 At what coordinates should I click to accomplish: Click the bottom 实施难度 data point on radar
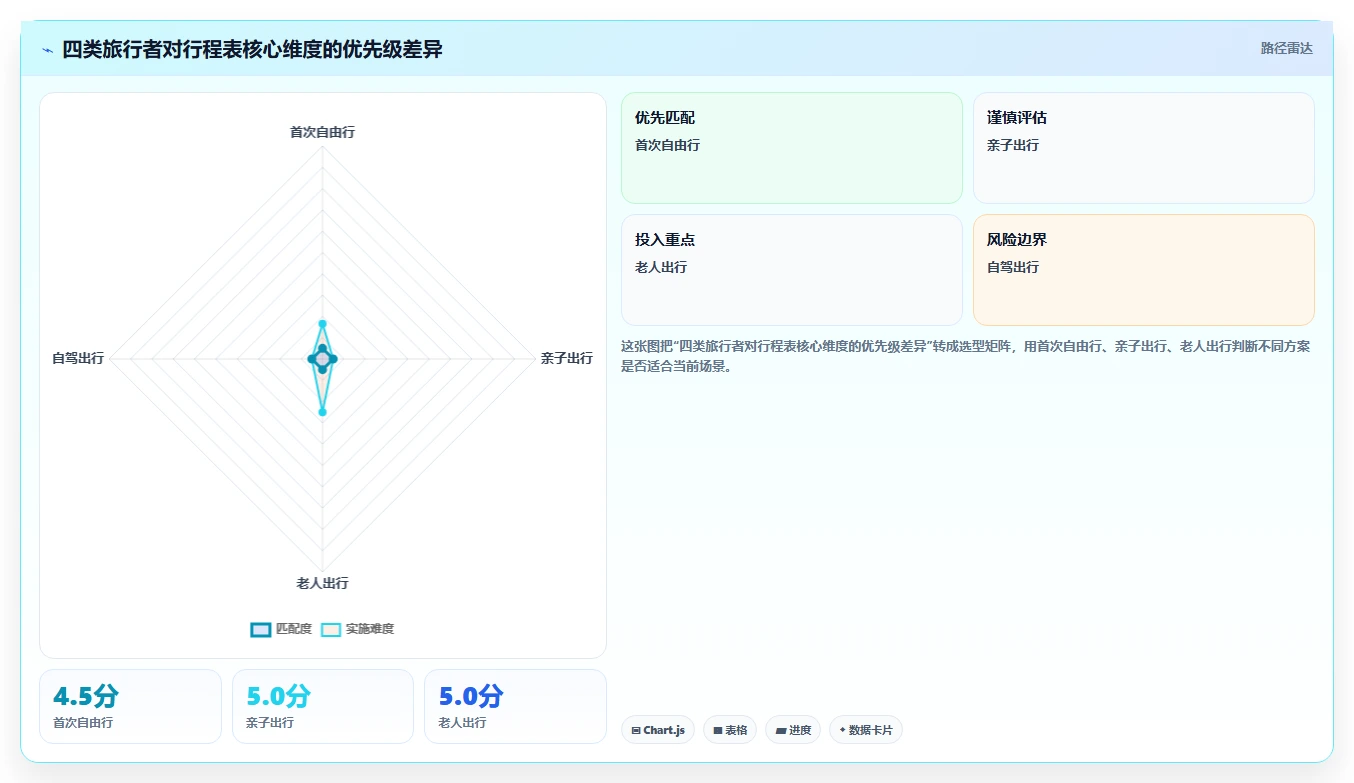pyautogui.click(x=322, y=412)
